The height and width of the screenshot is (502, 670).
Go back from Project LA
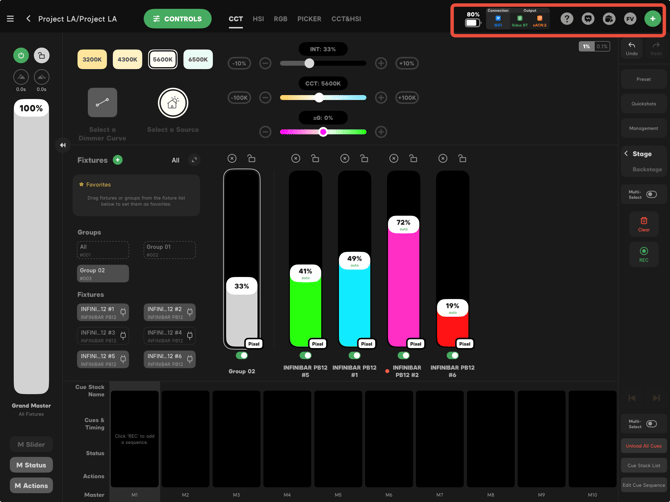tap(29, 19)
